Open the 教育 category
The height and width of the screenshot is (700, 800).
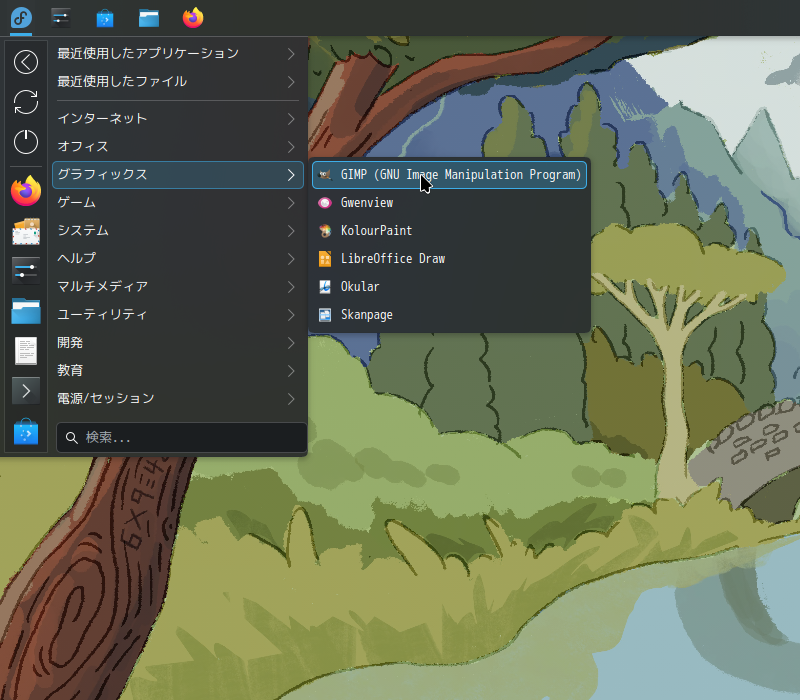[178, 371]
